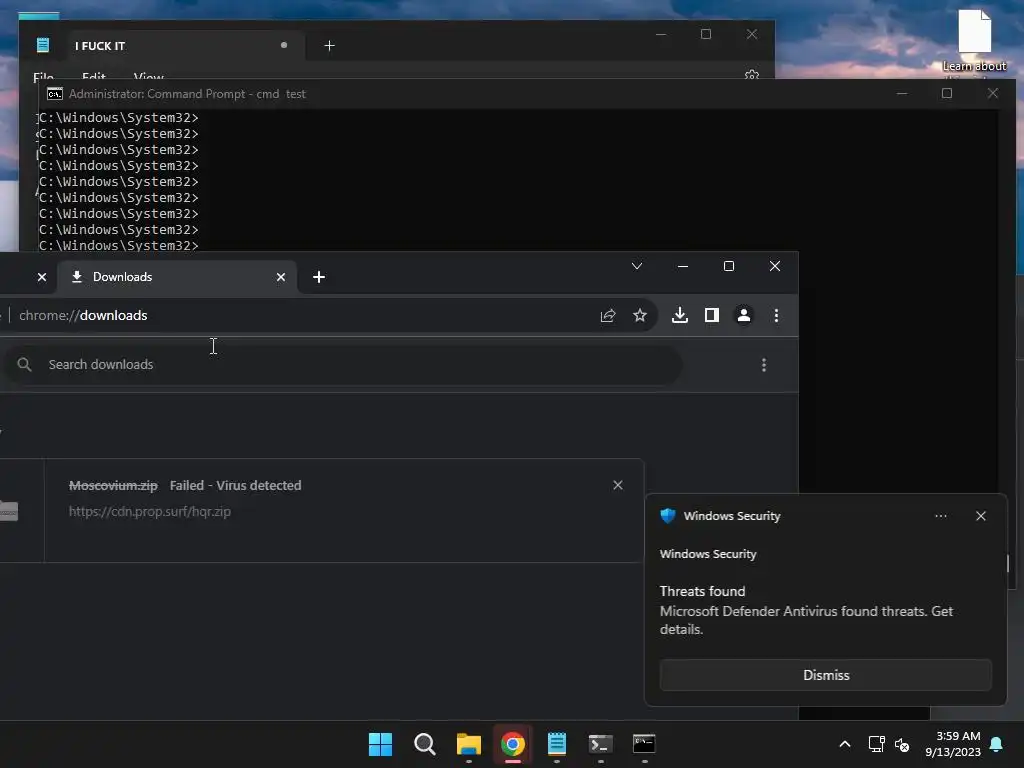This screenshot has height=768, width=1024.
Task: Open clock and date flyout
Action: coord(953,744)
